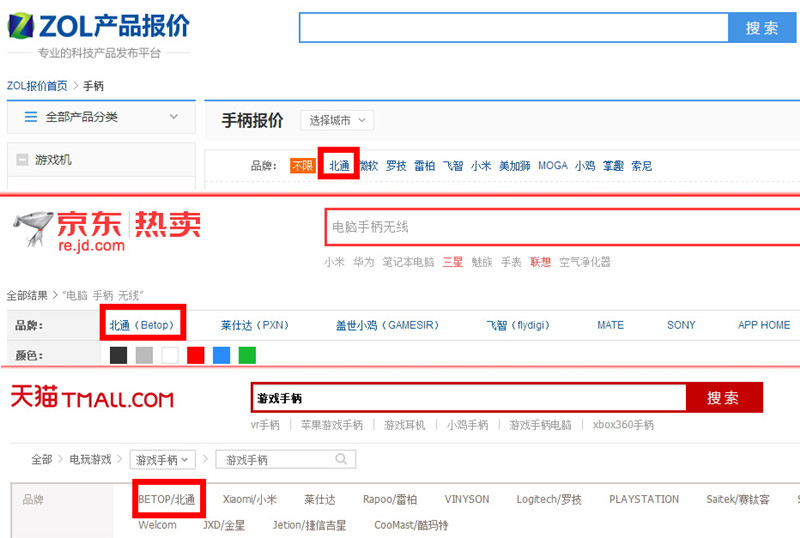Select JD brand MATE
This screenshot has height=538, width=800.
[x=610, y=325]
